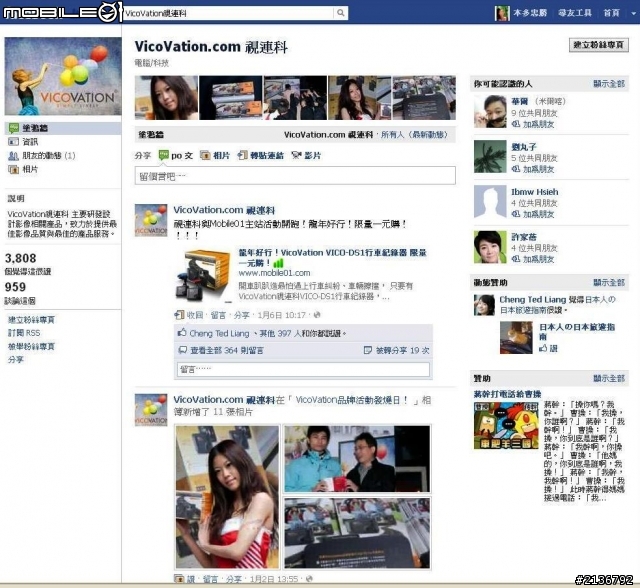This screenshot has width=640, height=588.
Task: Open the 龍年好行 VICO-DS1 link title
Action: (332, 257)
